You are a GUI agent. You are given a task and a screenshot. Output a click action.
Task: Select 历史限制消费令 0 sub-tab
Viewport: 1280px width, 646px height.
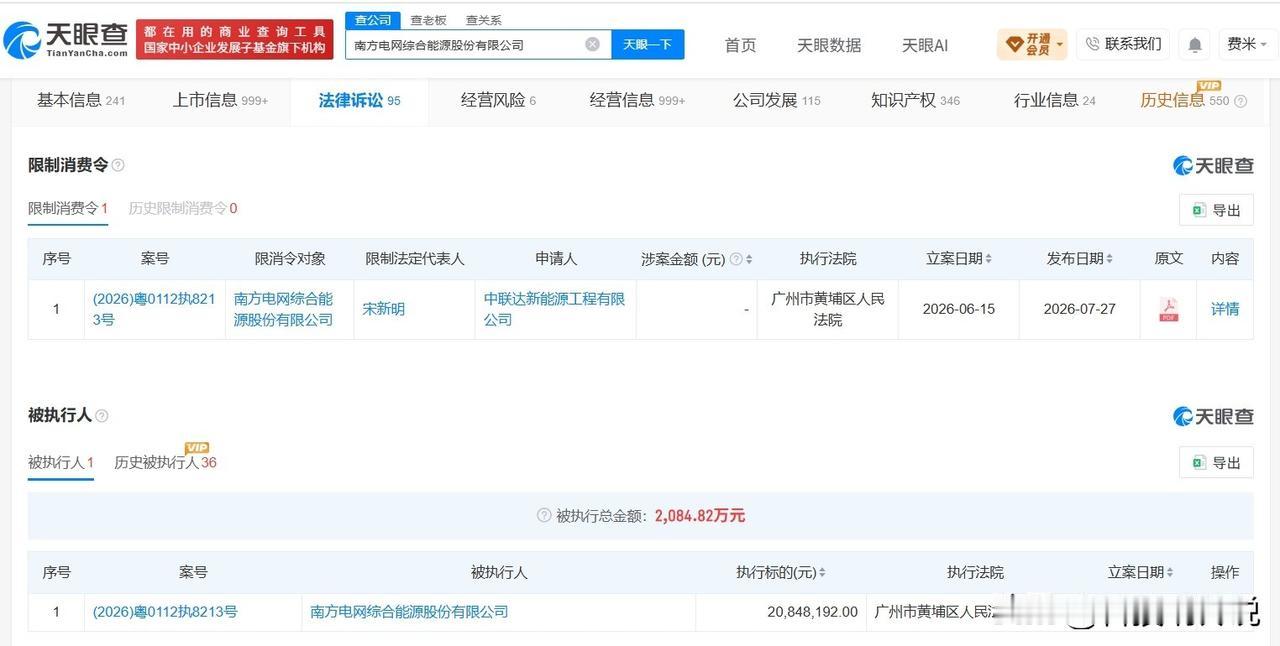pyautogui.click(x=183, y=209)
